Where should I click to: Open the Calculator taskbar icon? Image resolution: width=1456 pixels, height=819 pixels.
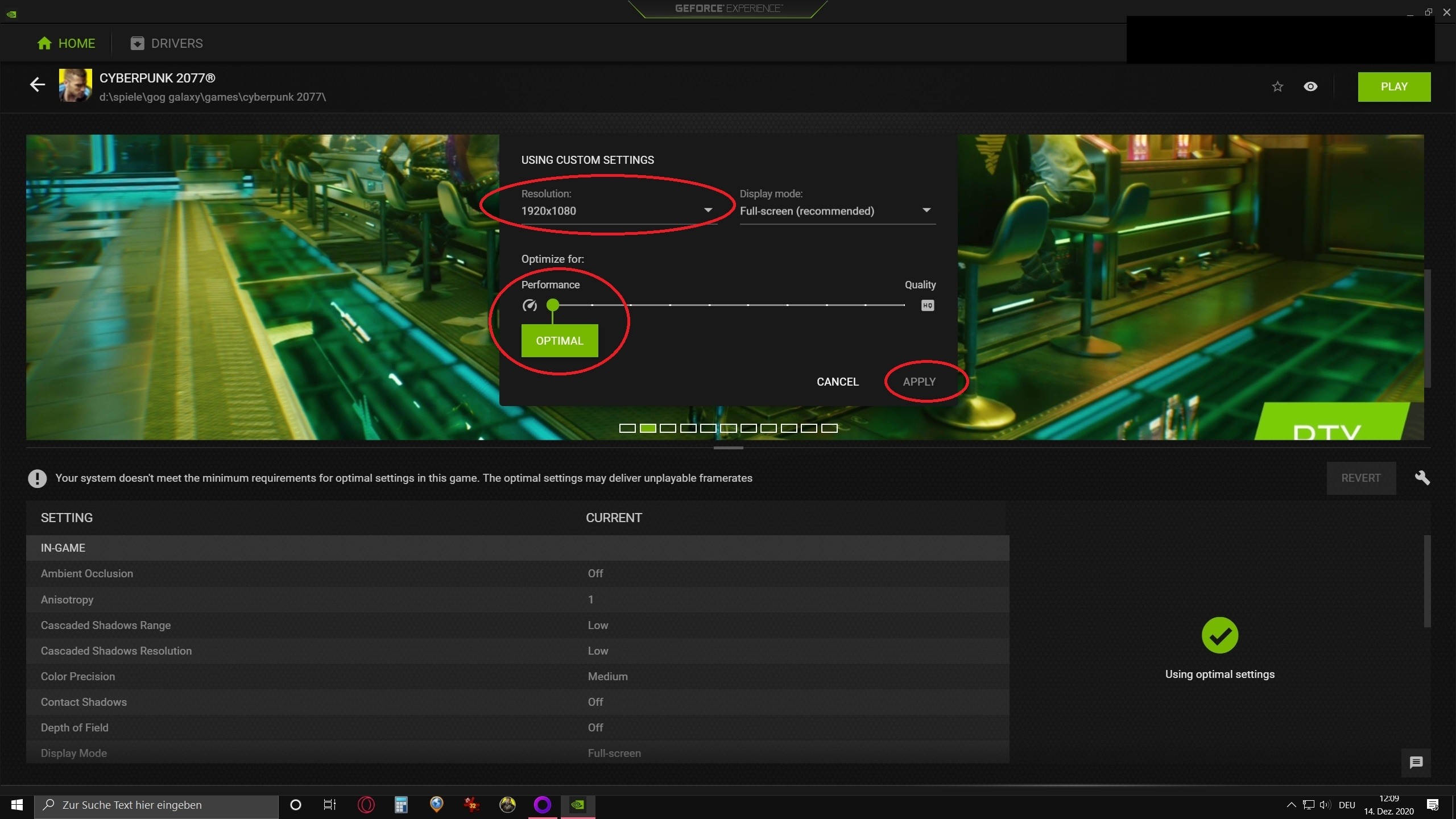pyautogui.click(x=401, y=805)
